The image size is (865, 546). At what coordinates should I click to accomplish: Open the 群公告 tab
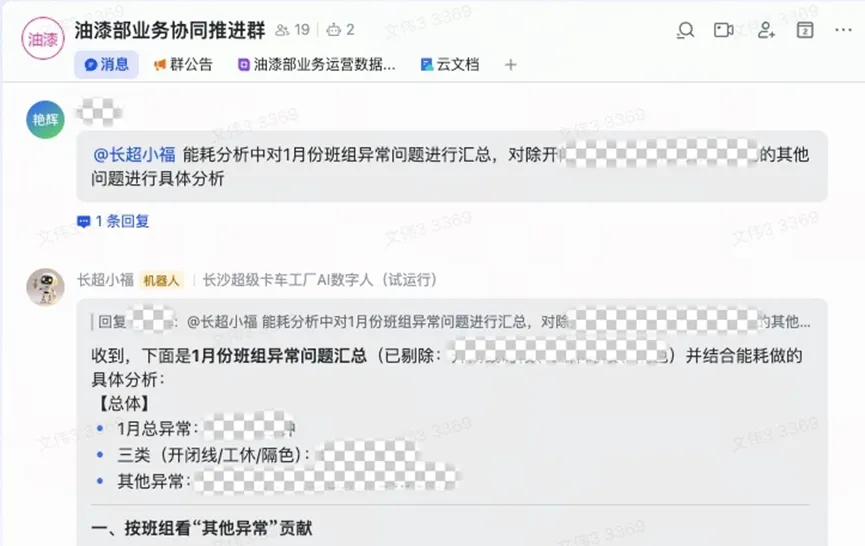pos(183,65)
